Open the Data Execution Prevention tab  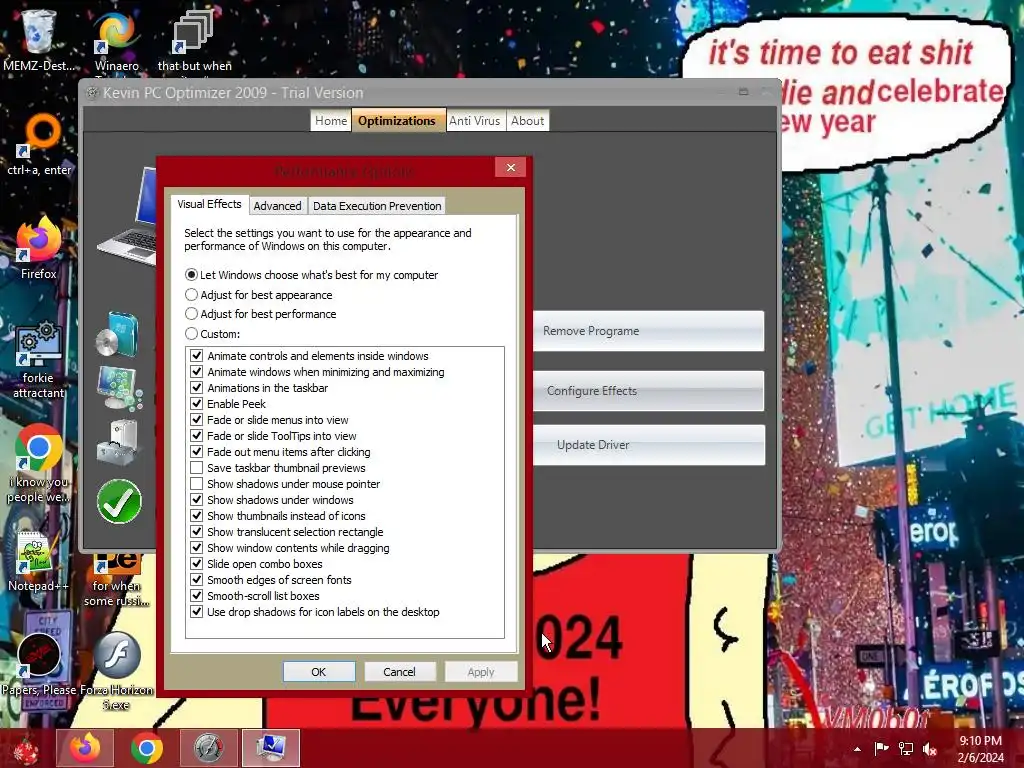coord(377,206)
